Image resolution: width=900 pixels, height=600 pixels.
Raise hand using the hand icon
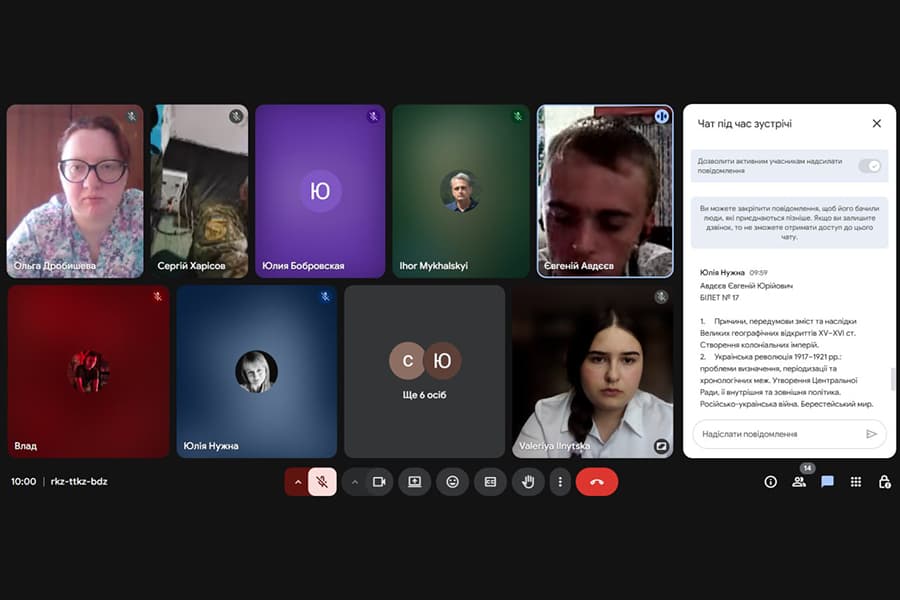coord(528,482)
